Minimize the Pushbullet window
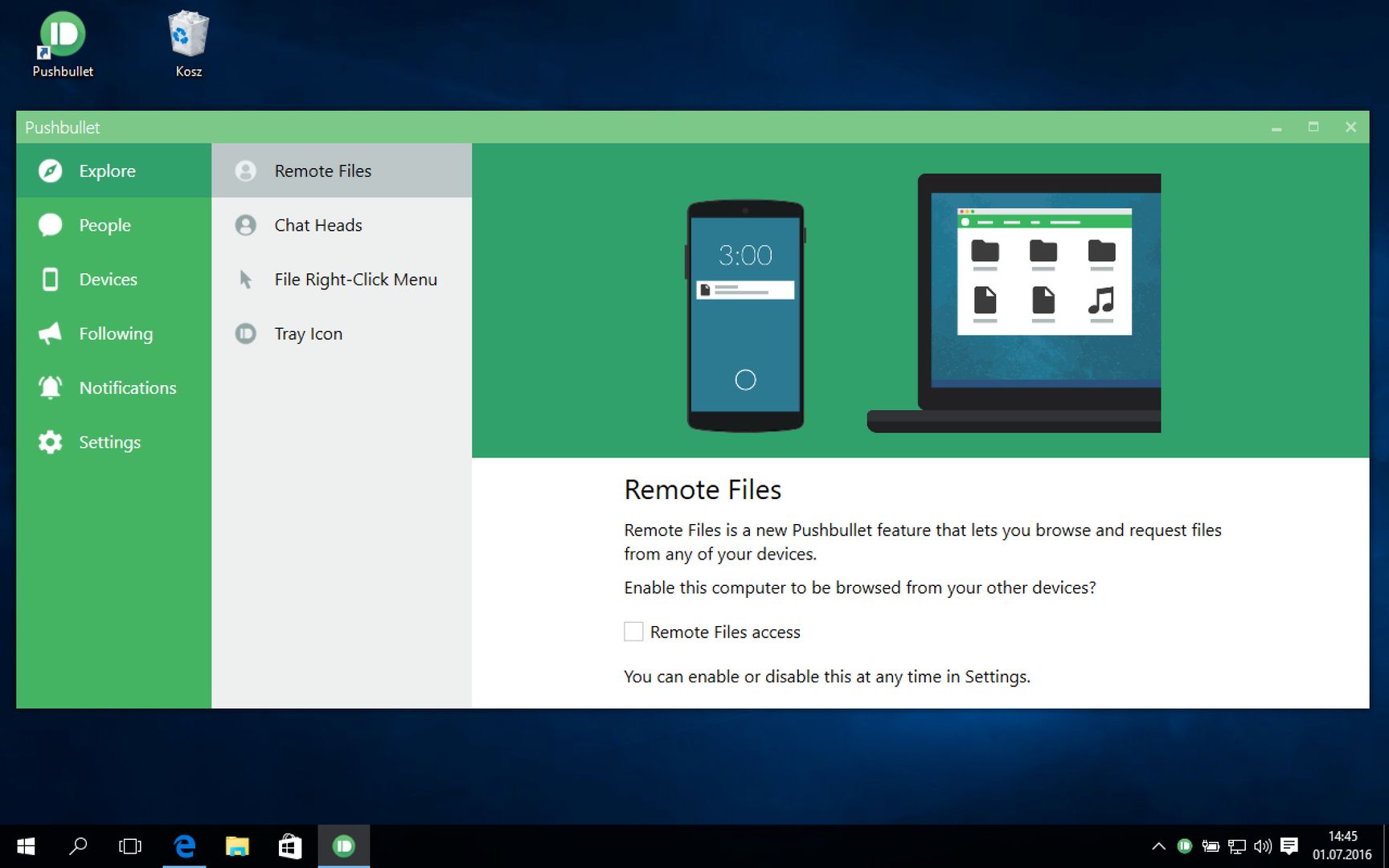Viewport: 1389px width, 868px height. [1276, 127]
